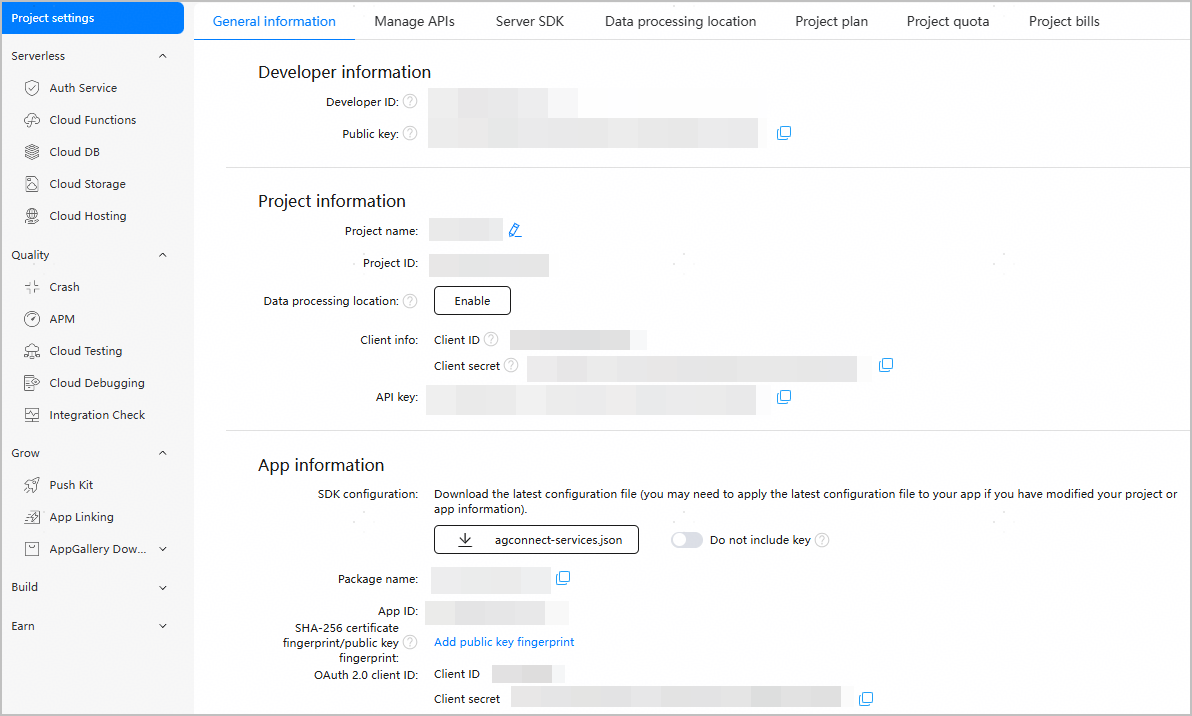Click Add public key fingerprint link
Image resolution: width=1192 pixels, height=716 pixels.
pos(504,642)
